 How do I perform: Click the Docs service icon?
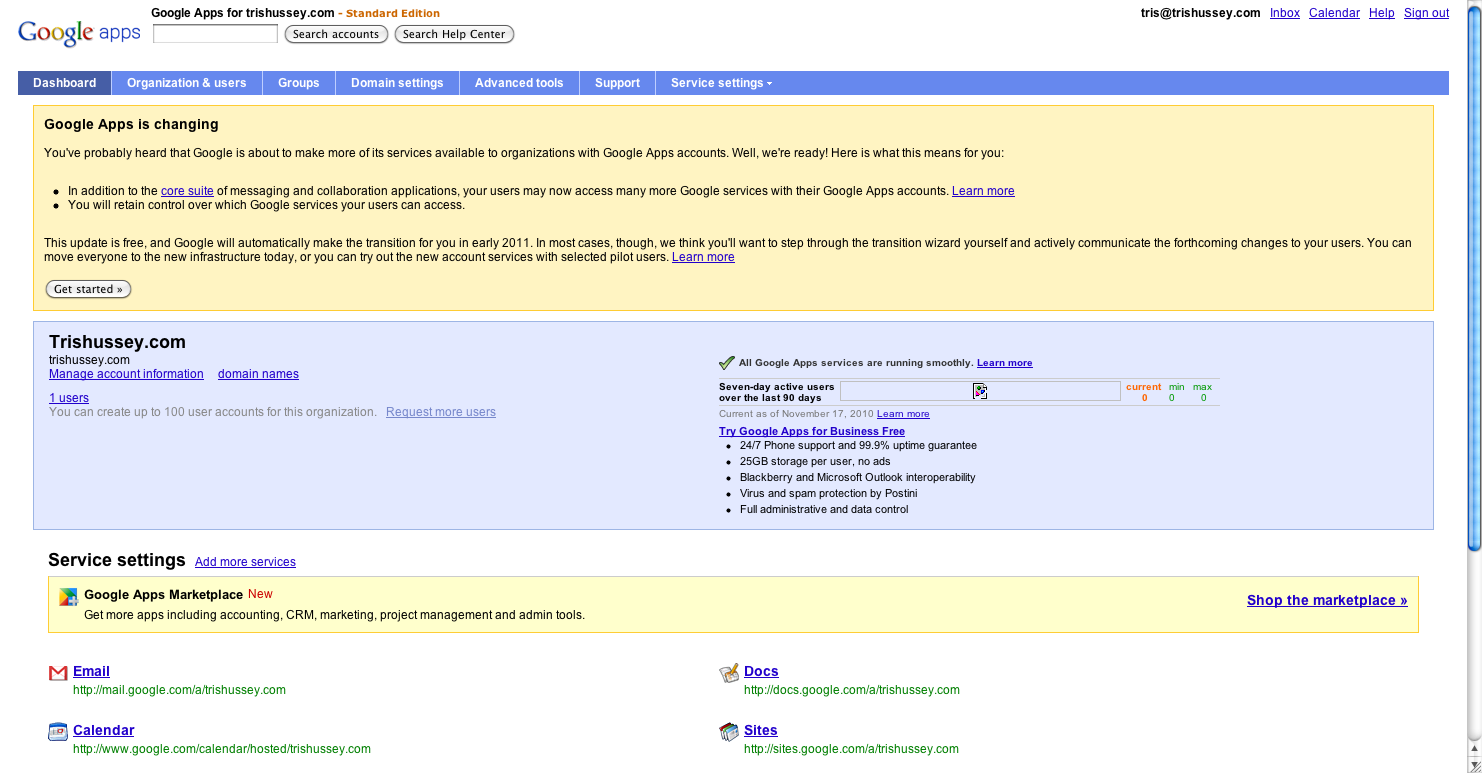(729, 673)
